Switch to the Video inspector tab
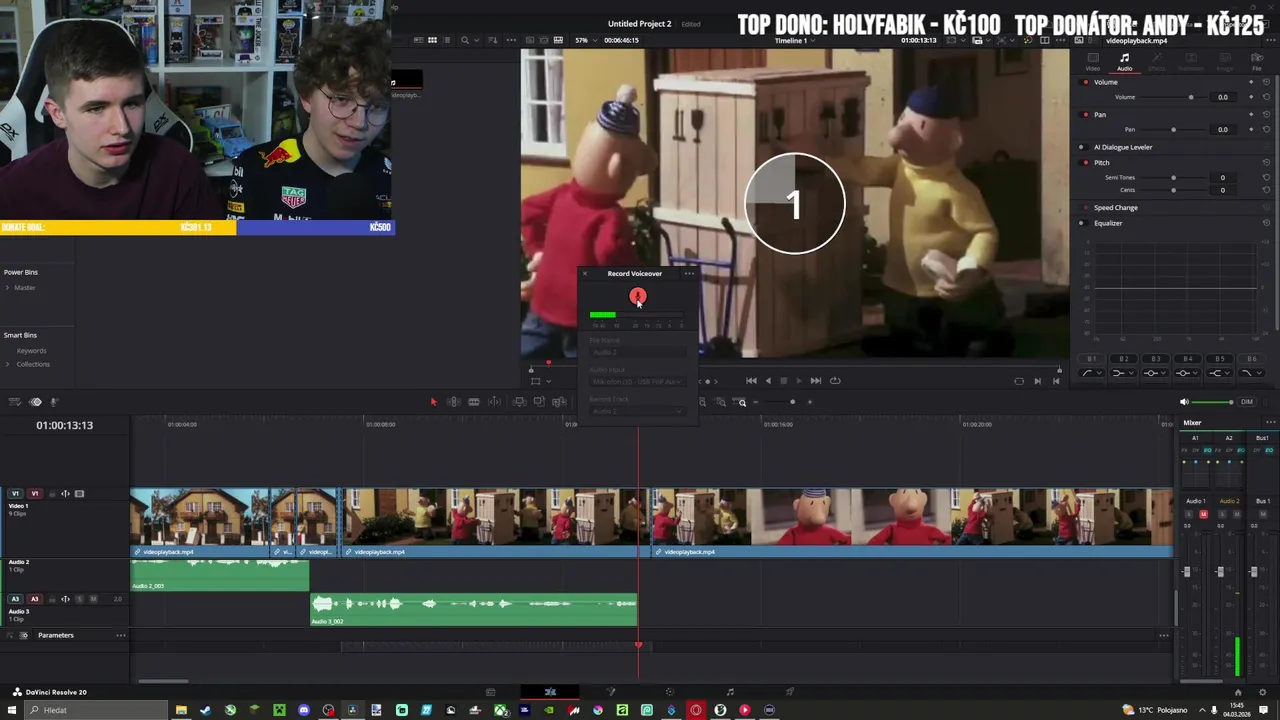Viewport: 1280px width, 720px height. 1093,62
